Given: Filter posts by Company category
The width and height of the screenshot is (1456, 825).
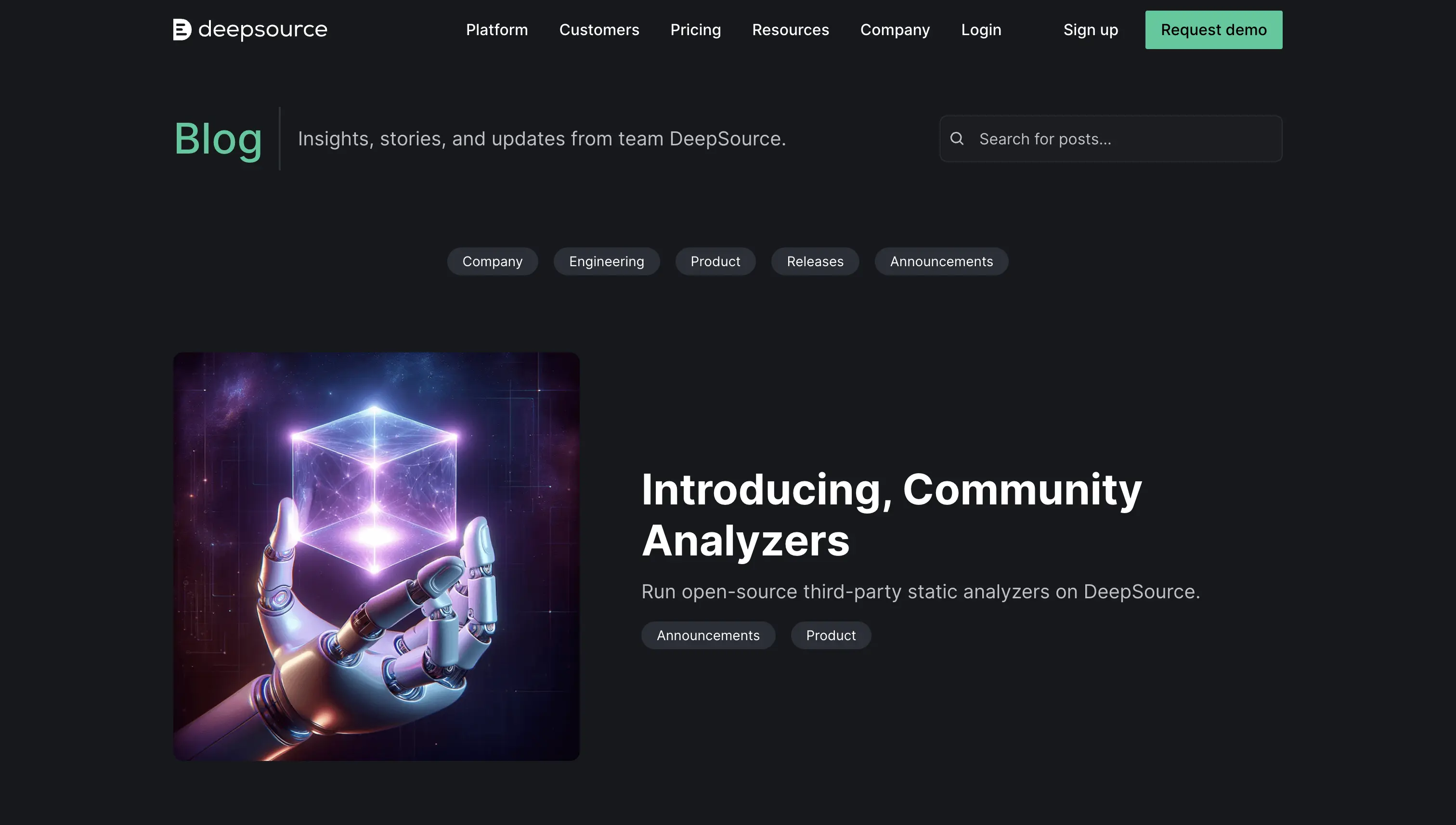Looking at the screenshot, I should [x=492, y=261].
